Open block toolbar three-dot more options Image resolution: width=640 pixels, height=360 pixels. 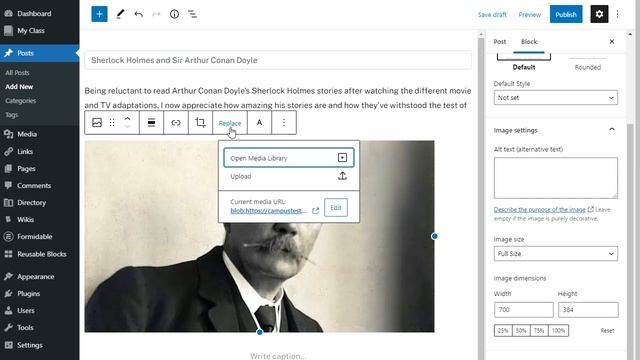pyautogui.click(x=284, y=122)
